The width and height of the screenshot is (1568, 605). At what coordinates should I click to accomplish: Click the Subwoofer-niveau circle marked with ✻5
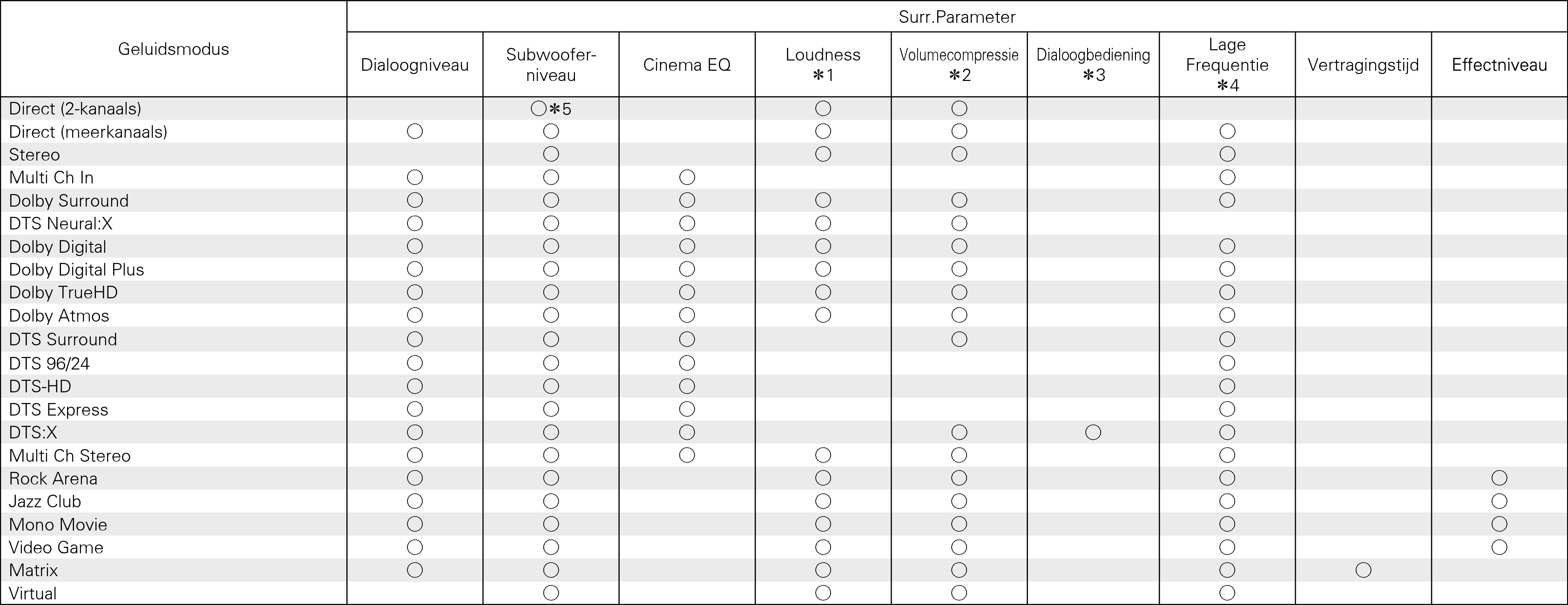point(539,109)
